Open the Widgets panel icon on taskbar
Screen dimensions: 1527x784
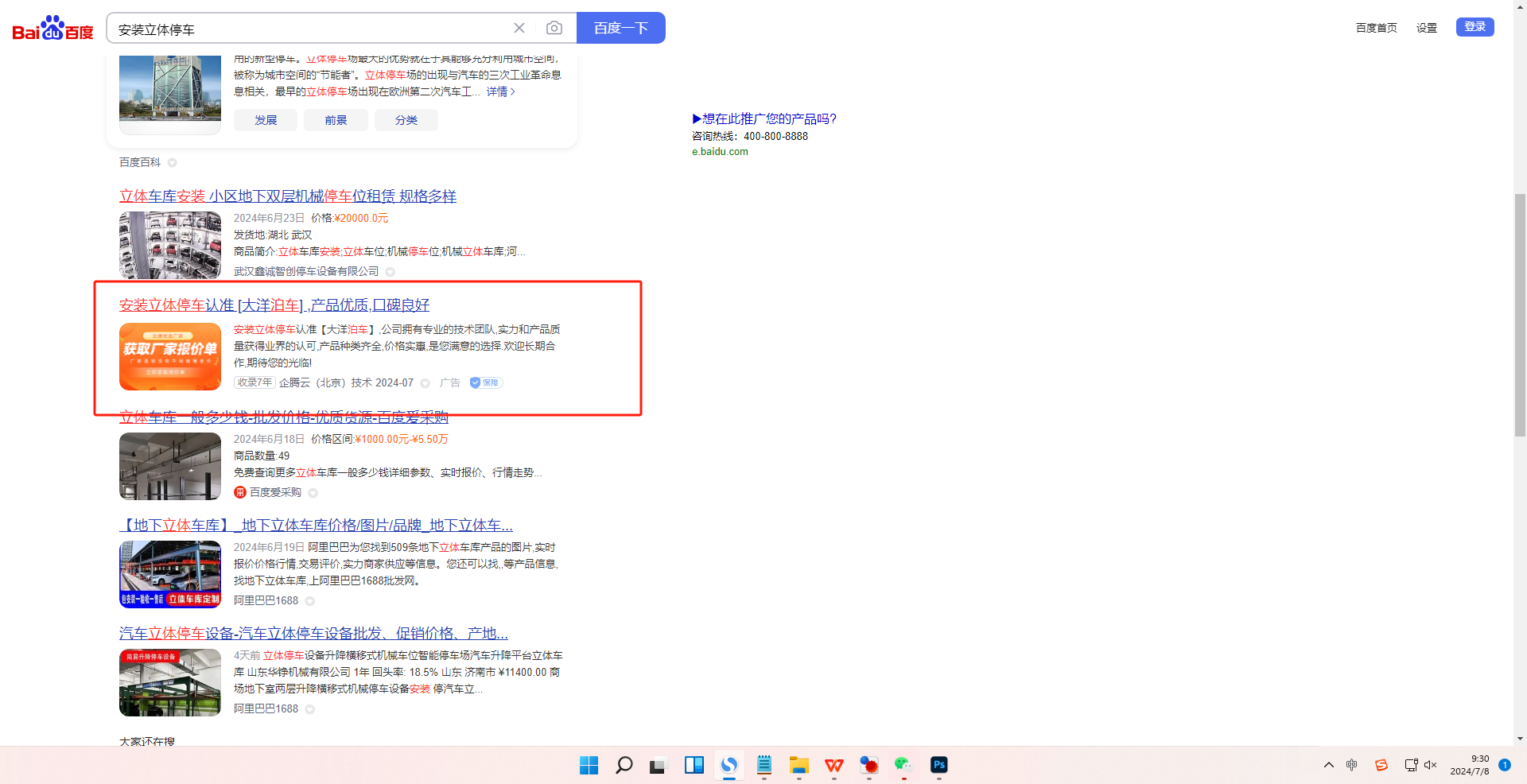694,765
